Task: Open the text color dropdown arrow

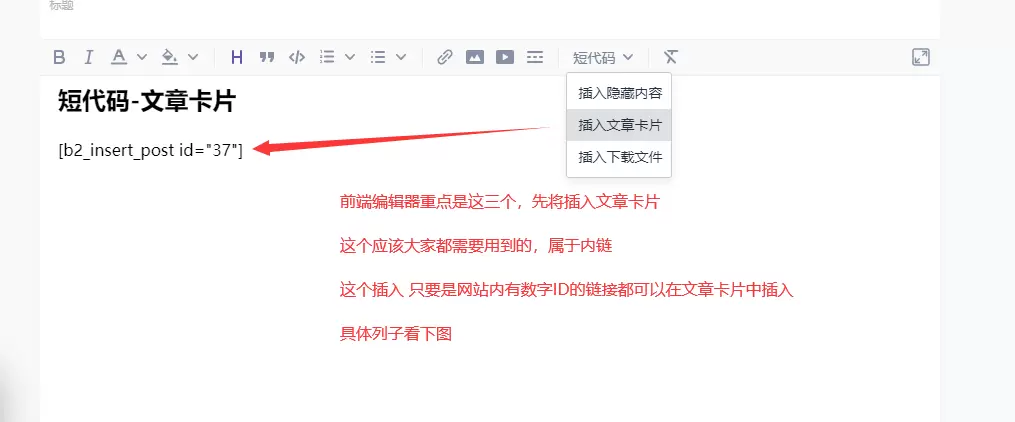Action: click(x=142, y=57)
